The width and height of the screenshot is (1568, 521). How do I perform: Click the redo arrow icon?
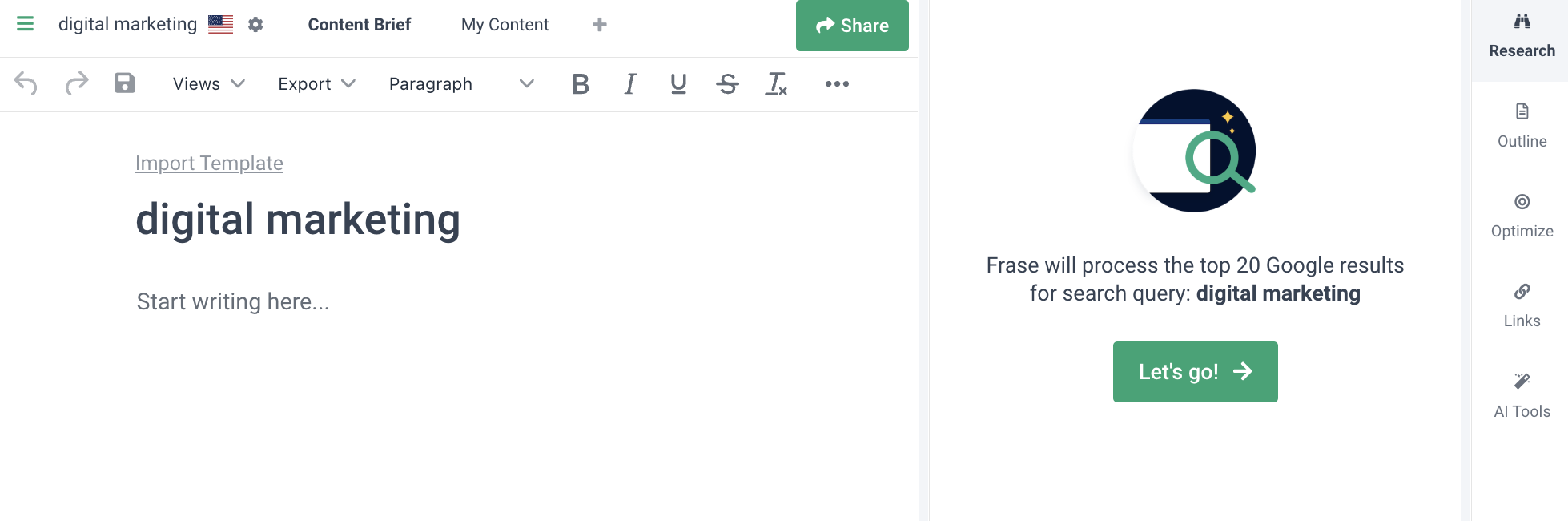click(76, 83)
